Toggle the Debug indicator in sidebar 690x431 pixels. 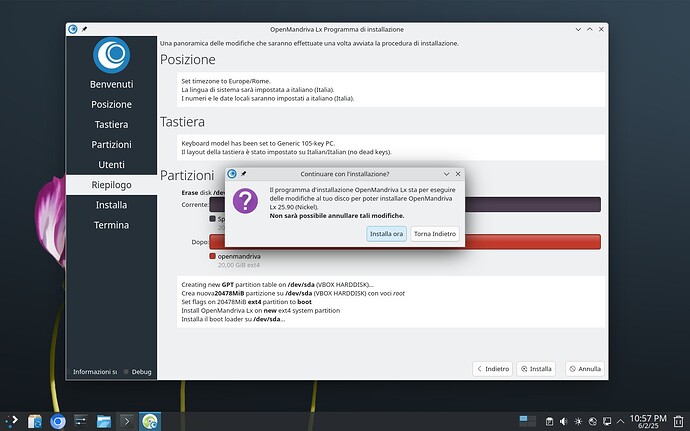tap(137, 372)
